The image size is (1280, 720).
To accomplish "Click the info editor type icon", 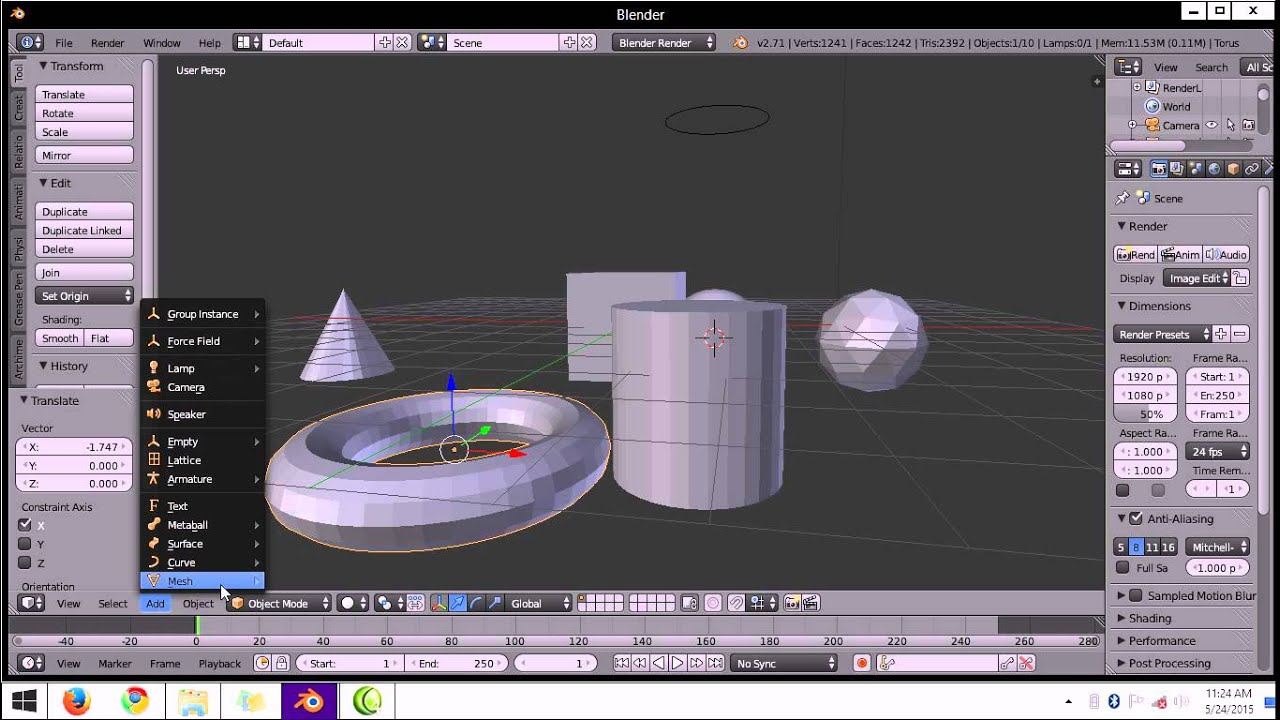I will pos(31,42).
